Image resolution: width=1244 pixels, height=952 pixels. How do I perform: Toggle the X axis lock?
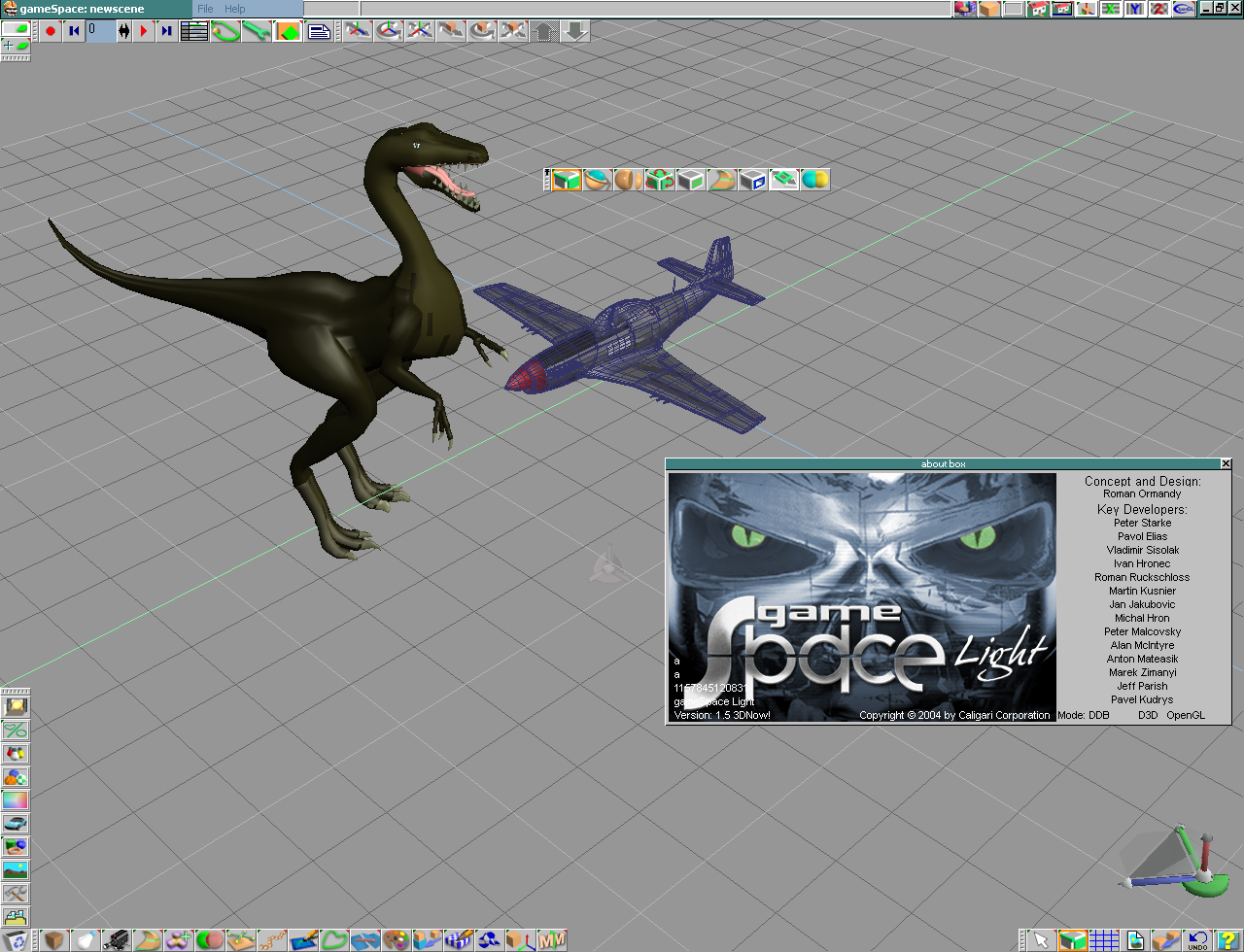tap(1110, 9)
